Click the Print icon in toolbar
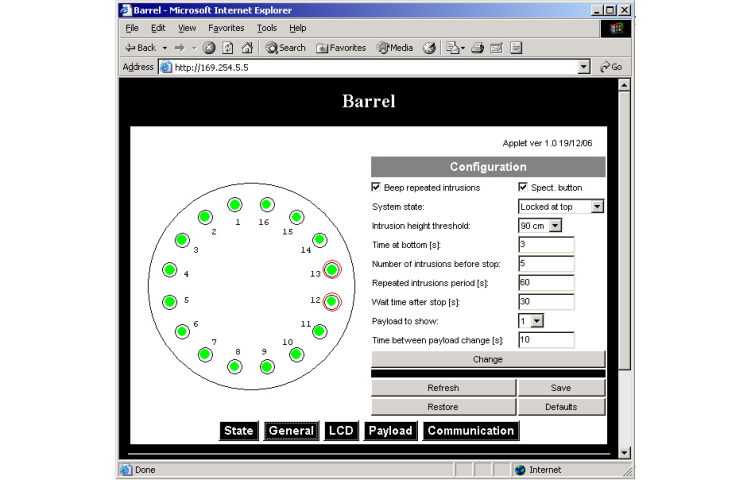Screen dimensions: 750x480 click(x=478, y=48)
